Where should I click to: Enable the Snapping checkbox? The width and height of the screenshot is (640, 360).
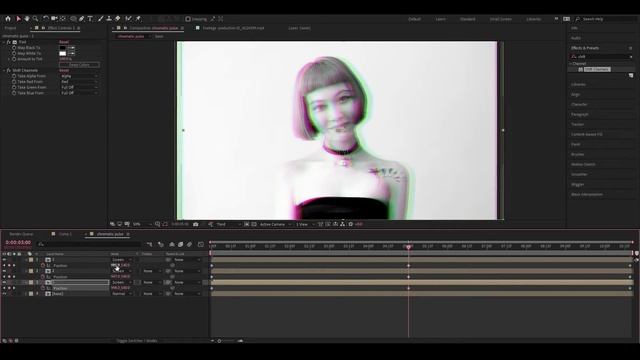(x=188, y=19)
